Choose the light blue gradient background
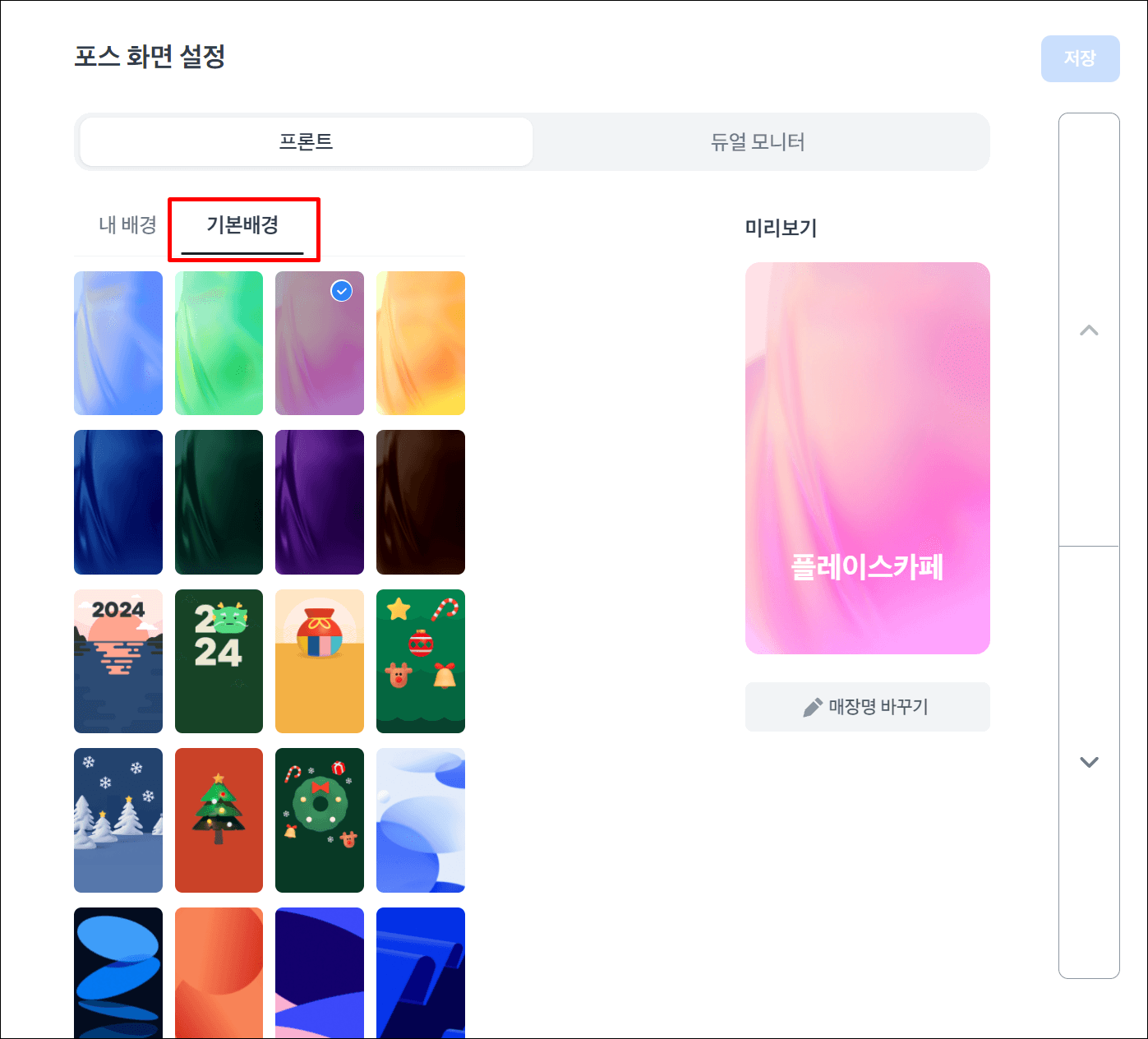The width and height of the screenshot is (1148, 1039). click(118, 344)
